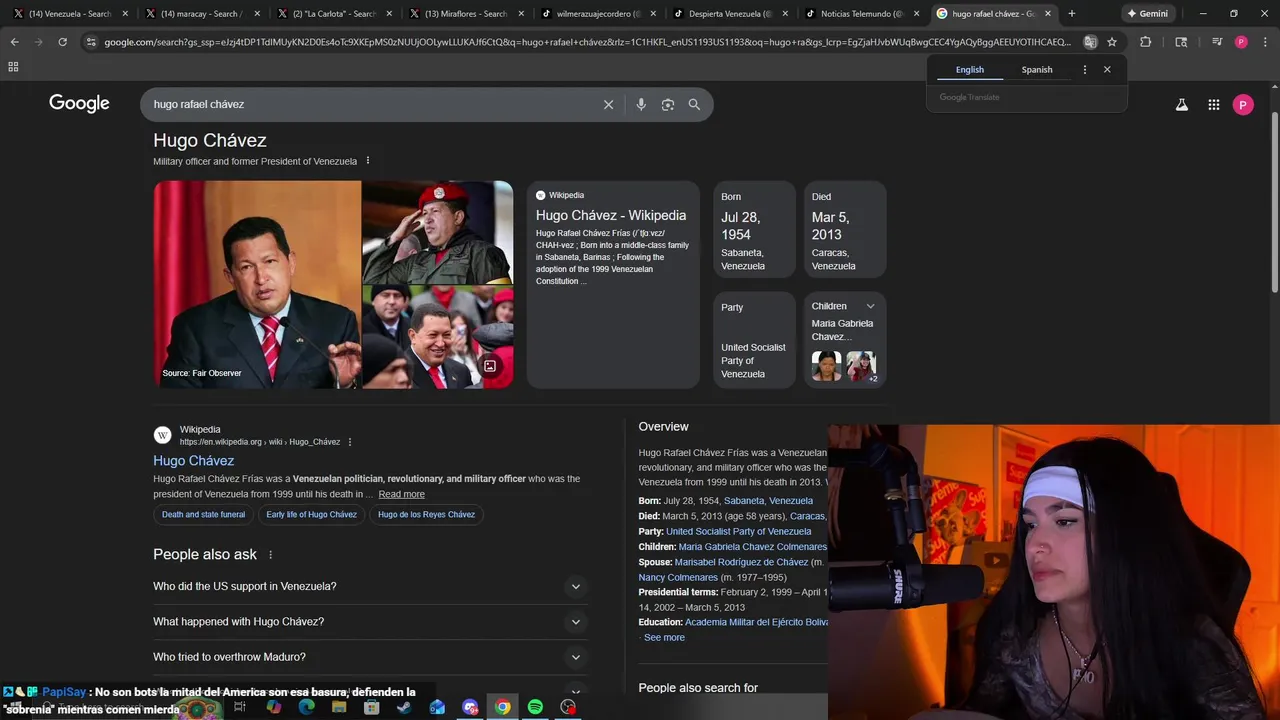Open Discord from the taskbar
The image size is (1280, 720).
[470, 707]
